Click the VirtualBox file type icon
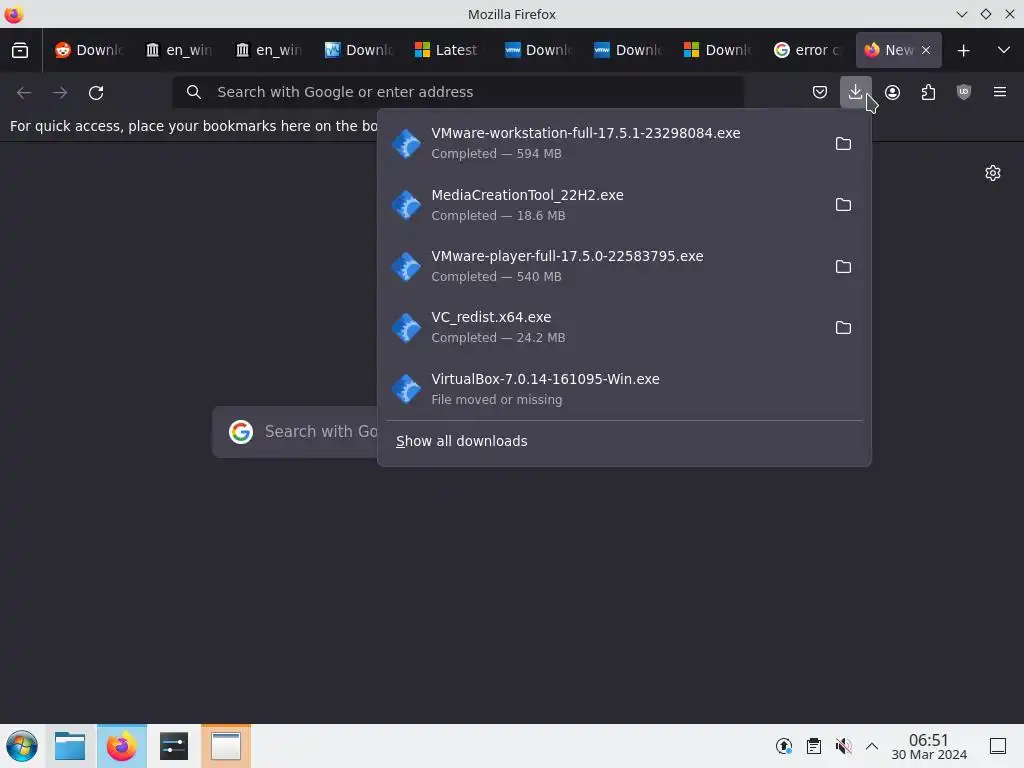This screenshot has height=768, width=1024. [x=406, y=389]
